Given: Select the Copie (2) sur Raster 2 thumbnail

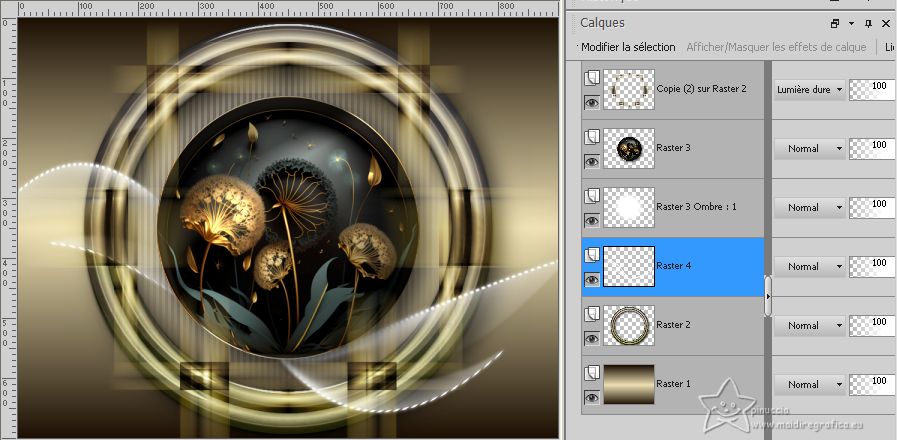Looking at the screenshot, I should coord(629,89).
